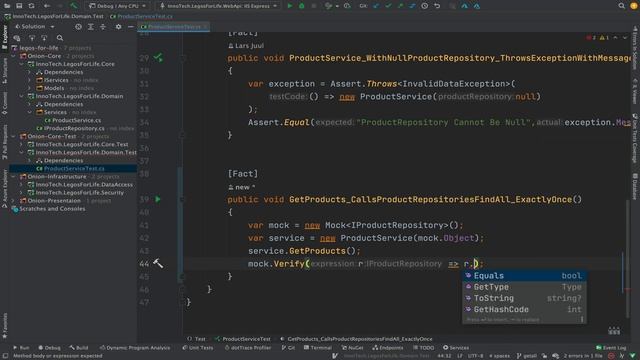The image size is (640, 360).
Task: Open the Solution view selector dropdown
Action: coord(34,27)
